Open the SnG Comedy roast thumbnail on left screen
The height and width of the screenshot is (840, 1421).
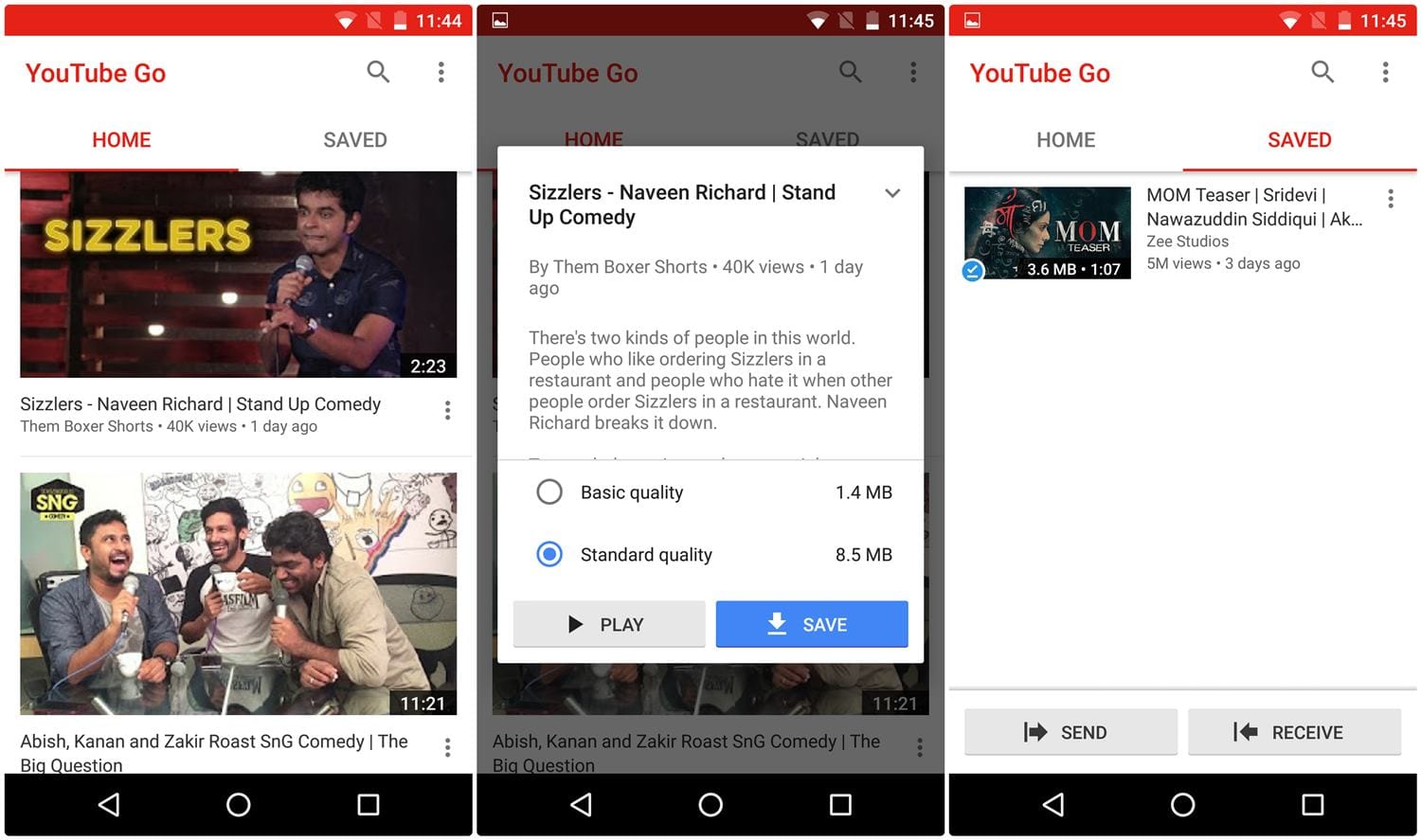pos(239,594)
